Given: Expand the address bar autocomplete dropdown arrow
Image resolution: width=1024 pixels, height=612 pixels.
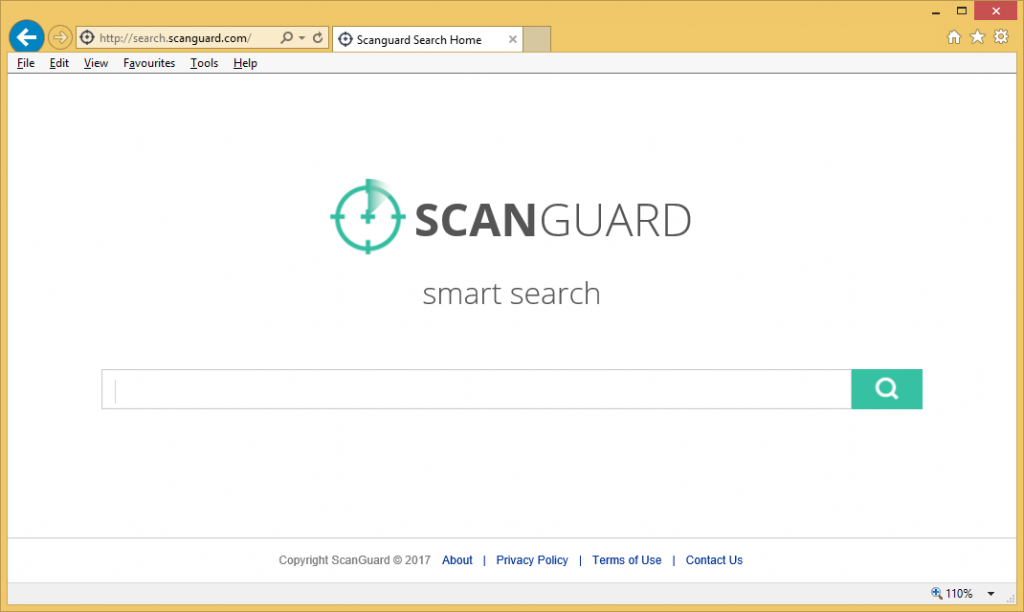Looking at the screenshot, I should click(x=302, y=38).
